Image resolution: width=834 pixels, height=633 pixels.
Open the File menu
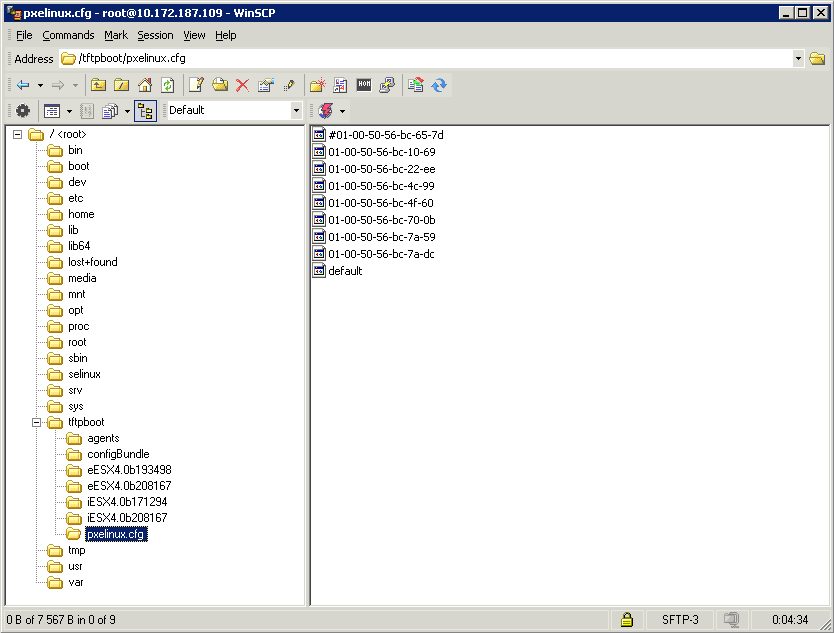[x=24, y=35]
